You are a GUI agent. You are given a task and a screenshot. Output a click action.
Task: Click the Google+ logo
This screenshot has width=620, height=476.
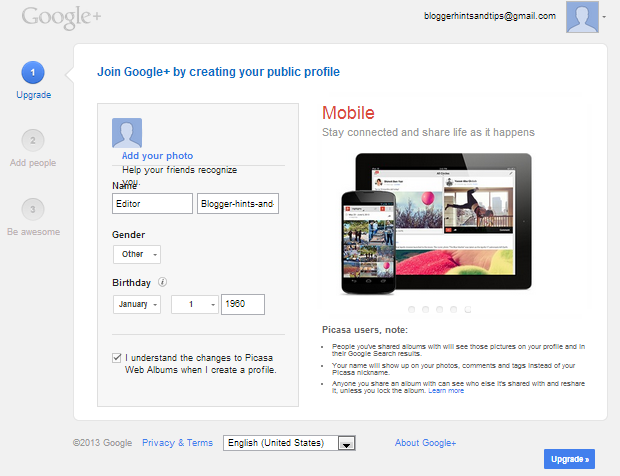61,17
